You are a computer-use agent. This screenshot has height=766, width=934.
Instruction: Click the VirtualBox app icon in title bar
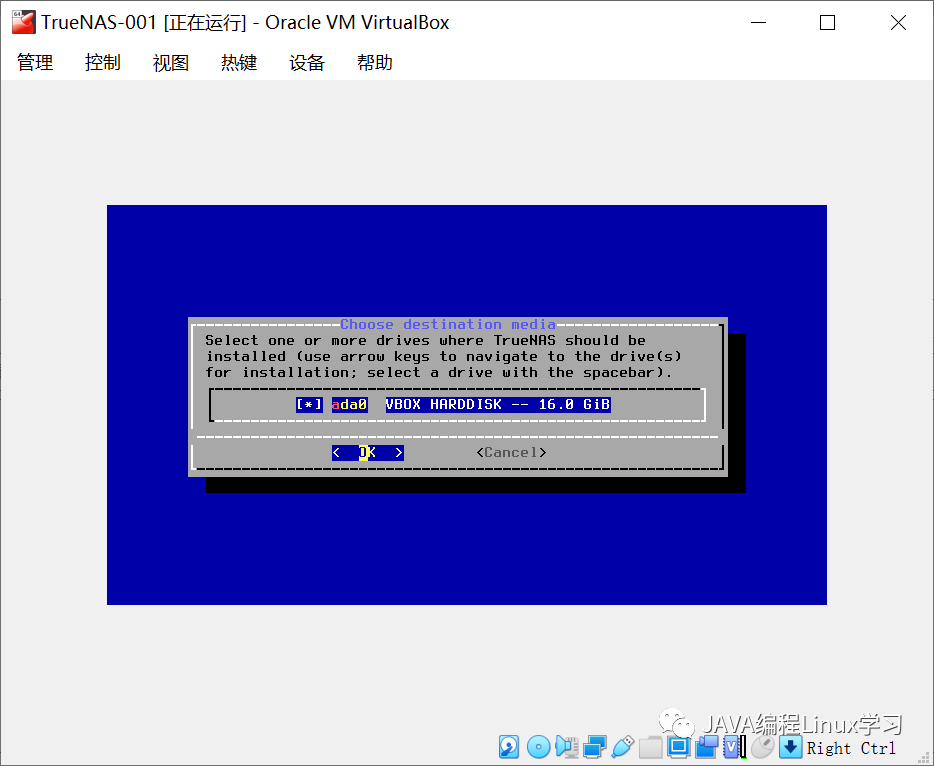[23, 23]
